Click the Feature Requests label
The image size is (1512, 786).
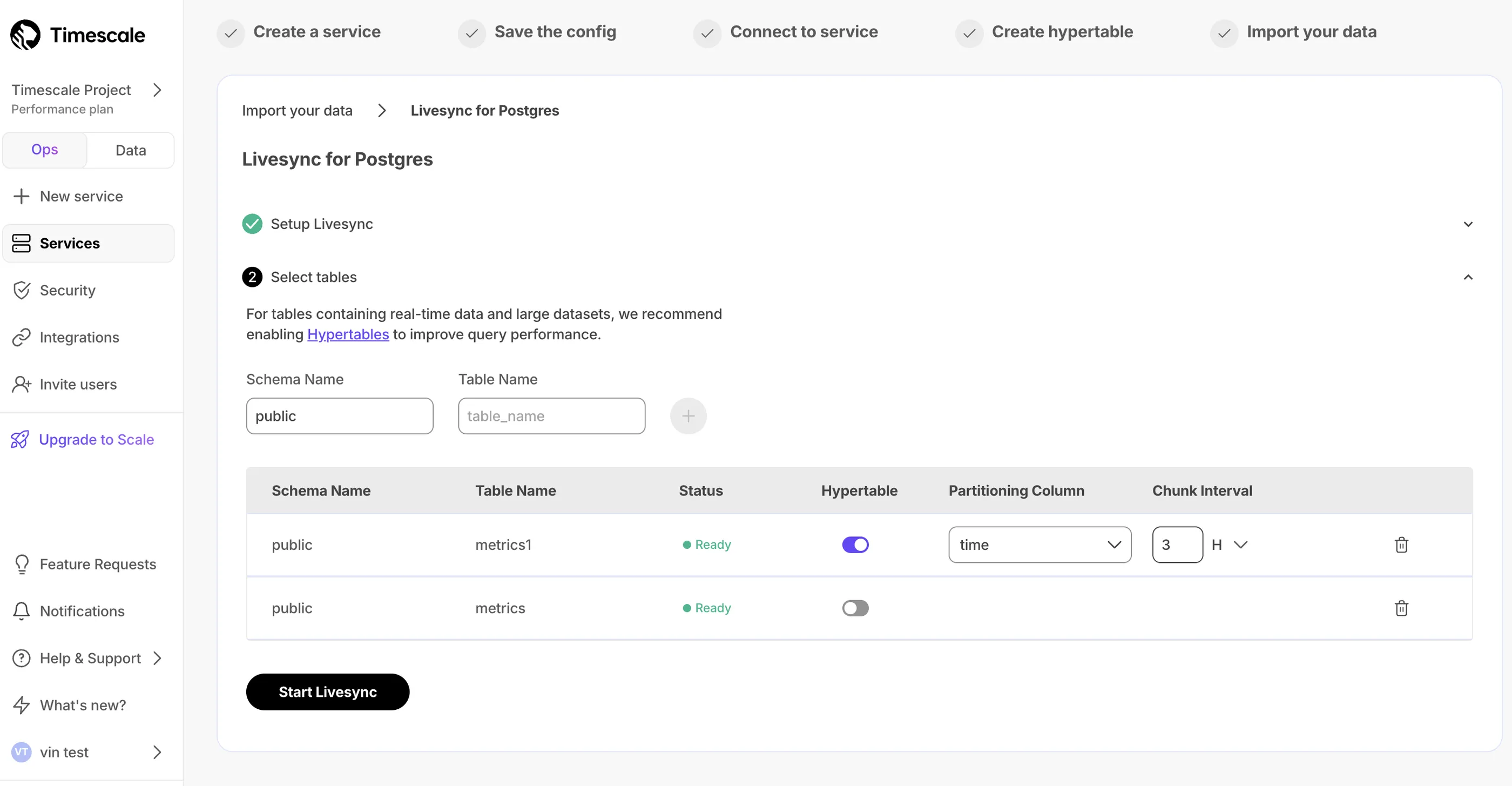point(98,563)
